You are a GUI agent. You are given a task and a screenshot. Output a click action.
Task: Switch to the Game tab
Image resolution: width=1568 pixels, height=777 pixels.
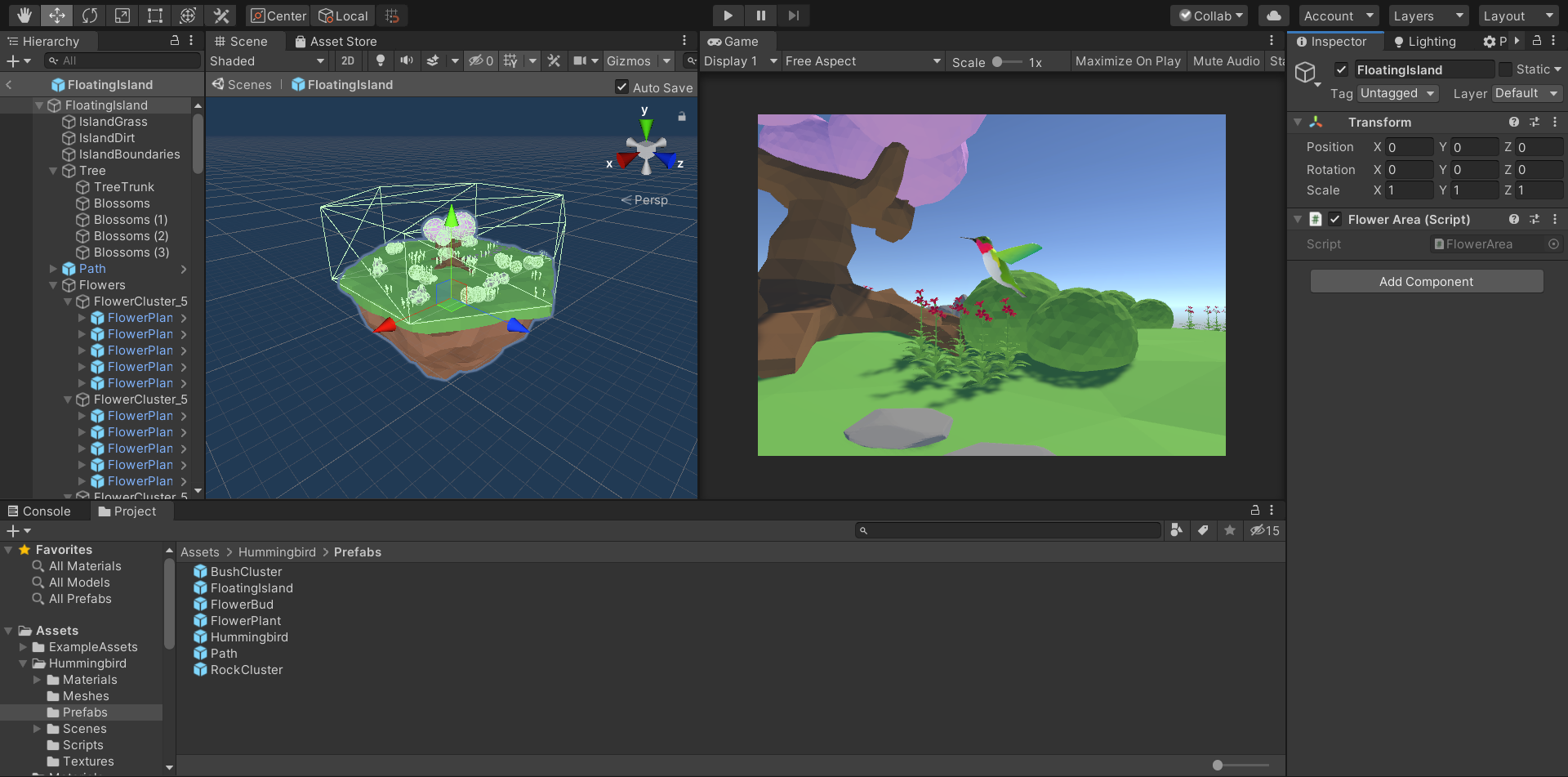(733, 41)
